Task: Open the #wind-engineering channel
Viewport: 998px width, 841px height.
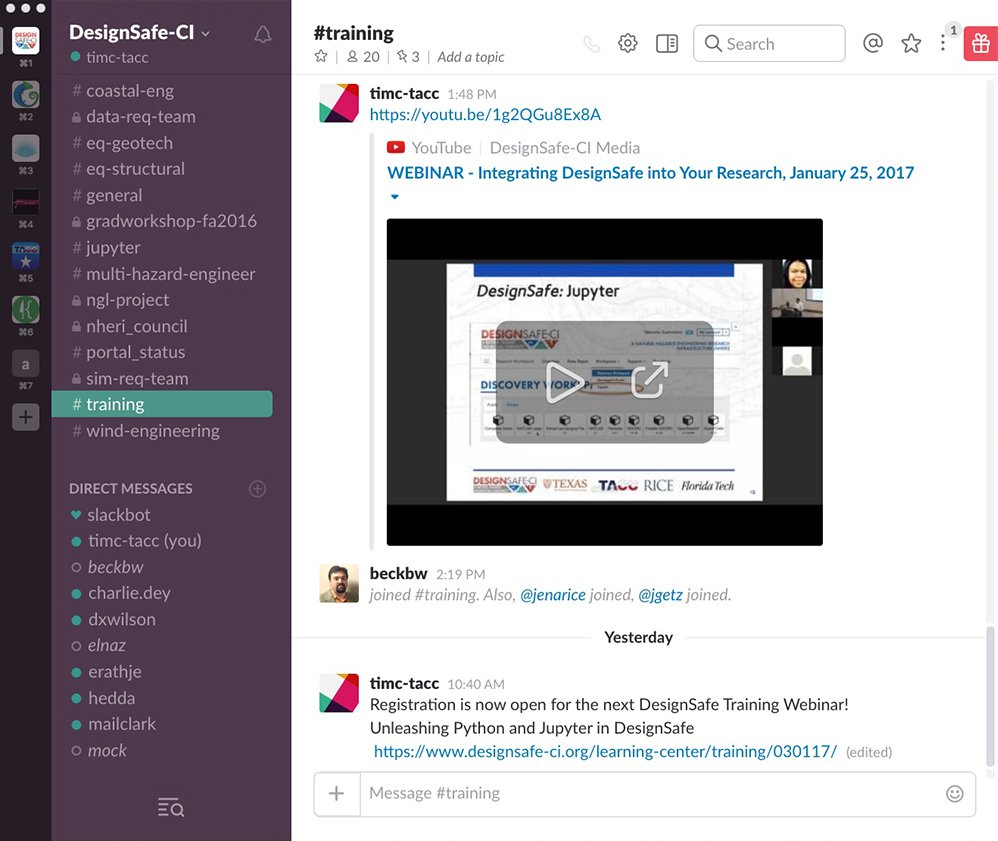Action: (153, 431)
